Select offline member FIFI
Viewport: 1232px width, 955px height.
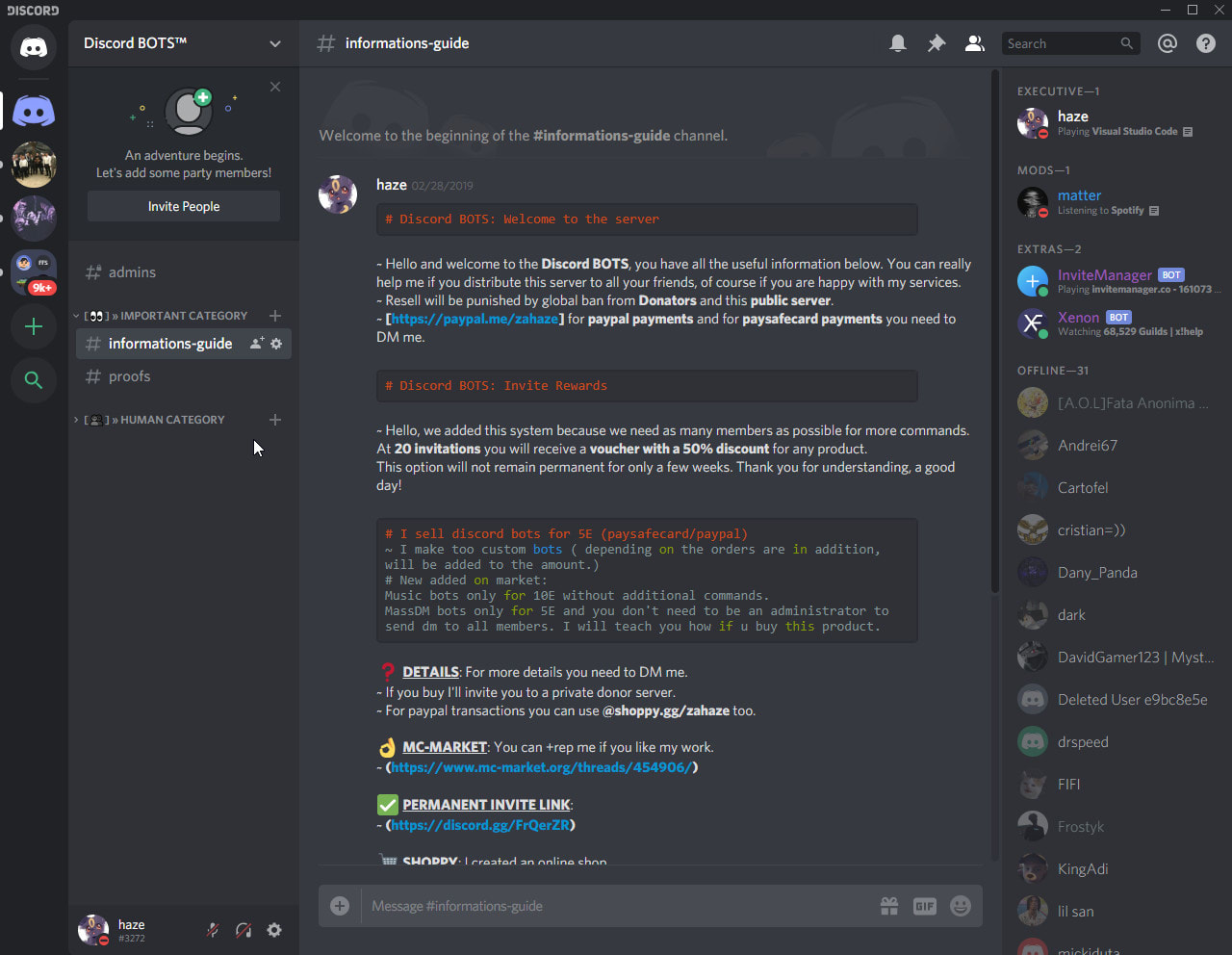[x=1116, y=784]
